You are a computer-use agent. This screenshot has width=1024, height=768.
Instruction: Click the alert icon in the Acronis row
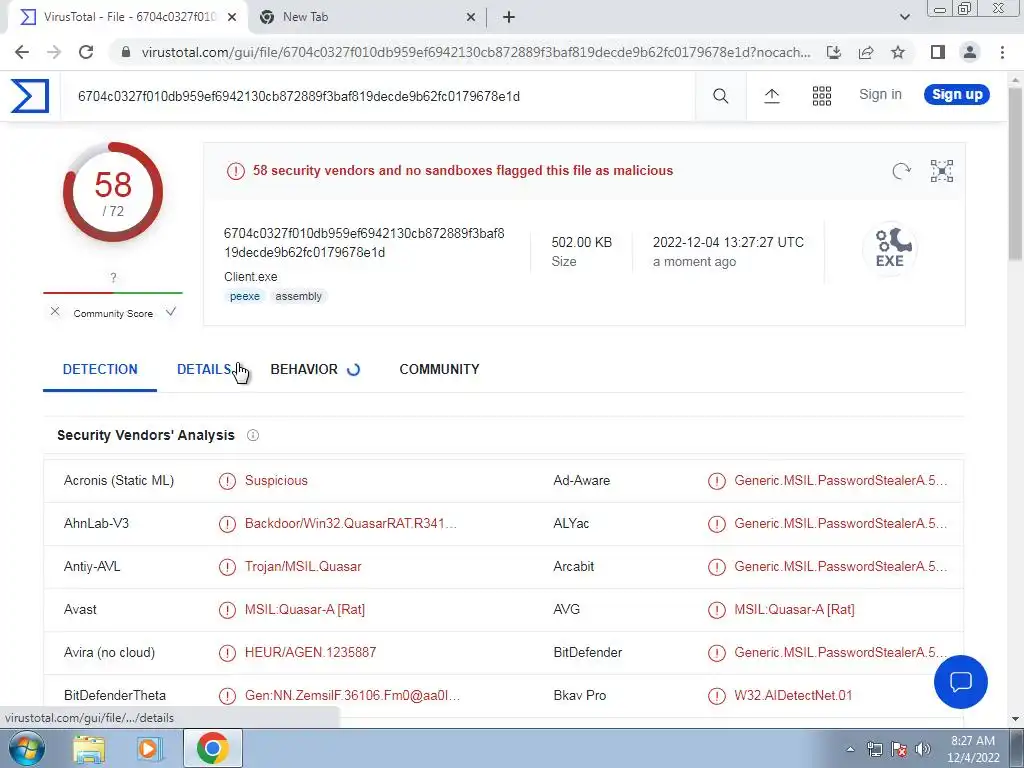pos(227,481)
